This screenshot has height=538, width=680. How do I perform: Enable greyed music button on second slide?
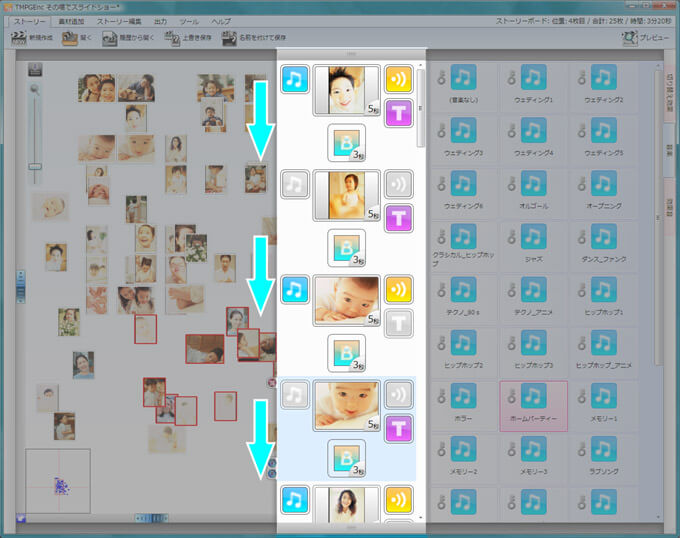(294, 184)
